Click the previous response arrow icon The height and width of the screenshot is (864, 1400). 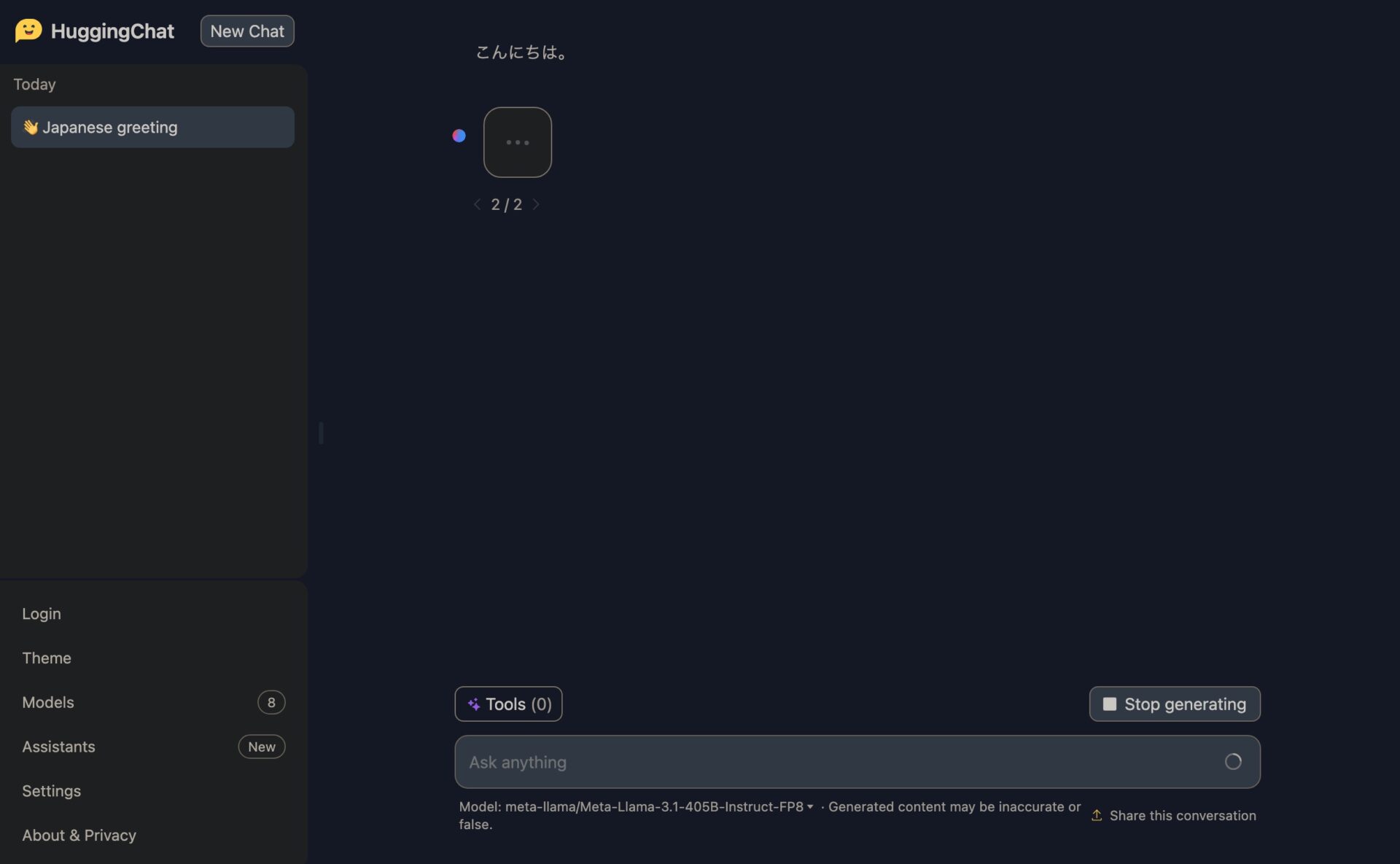[477, 204]
